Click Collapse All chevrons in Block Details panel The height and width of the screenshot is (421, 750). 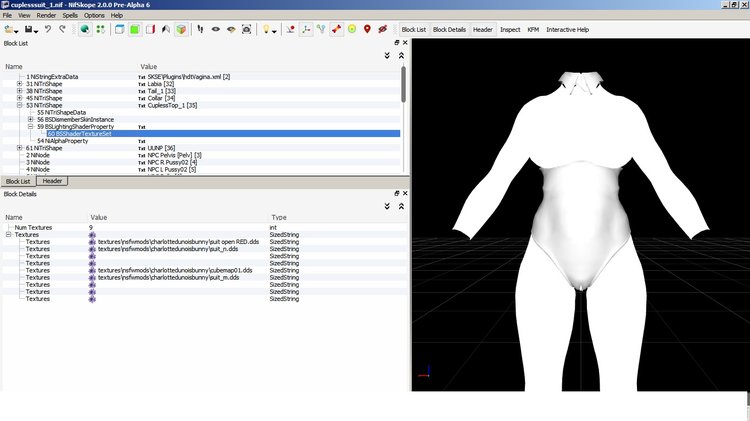401,206
